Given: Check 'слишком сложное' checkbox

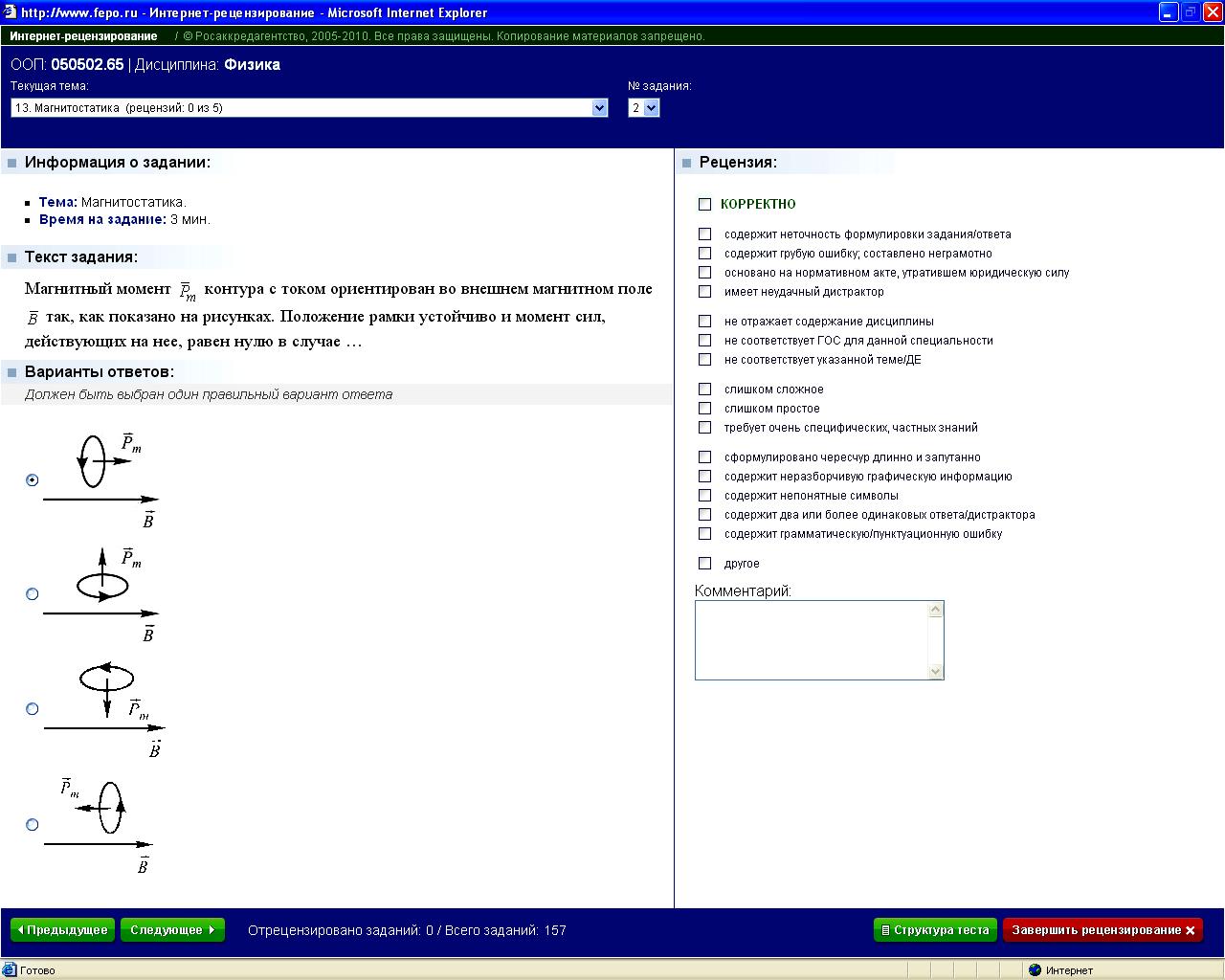Looking at the screenshot, I should click(x=705, y=389).
